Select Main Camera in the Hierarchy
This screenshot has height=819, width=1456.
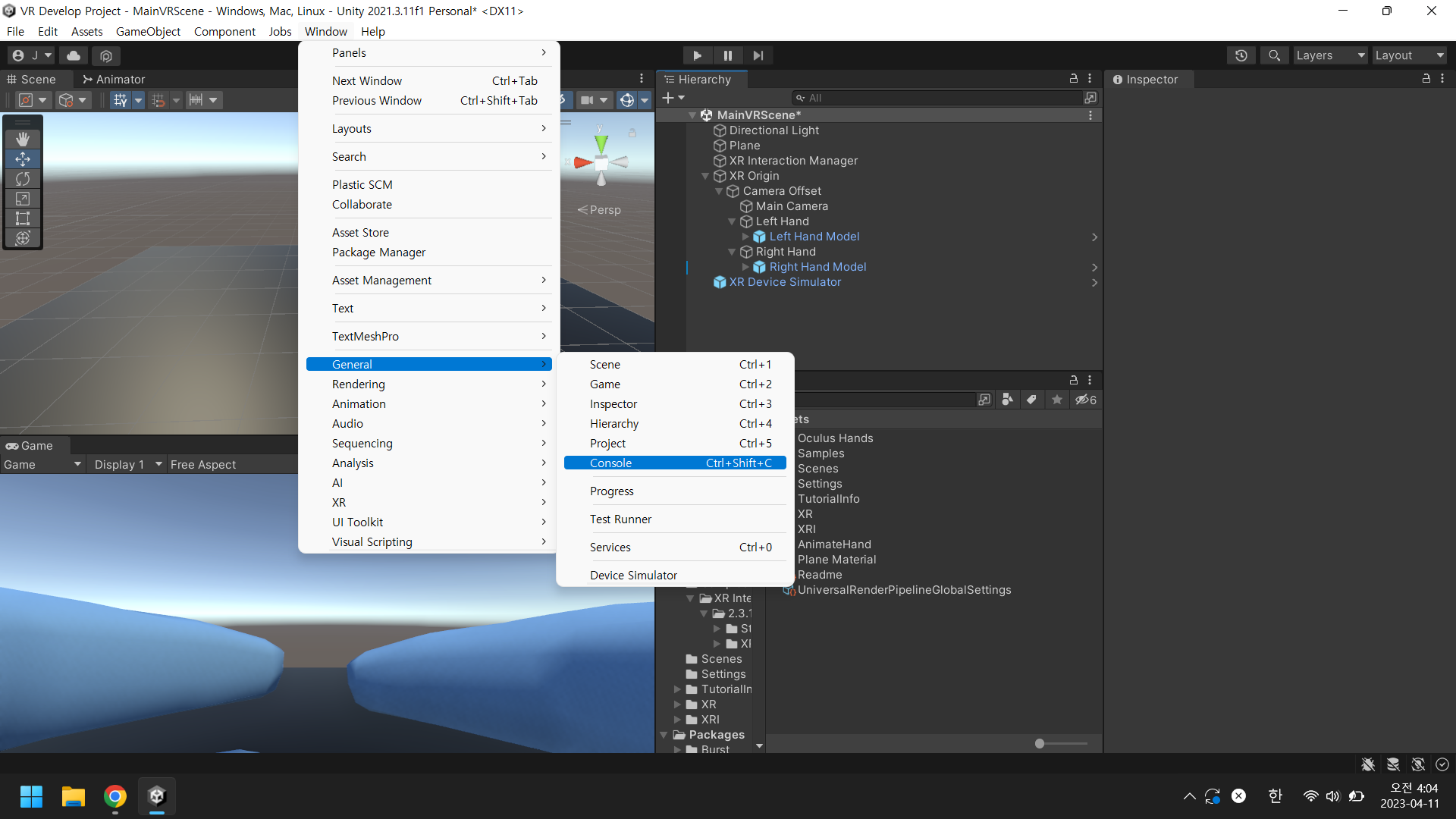pyautogui.click(x=792, y=206)
